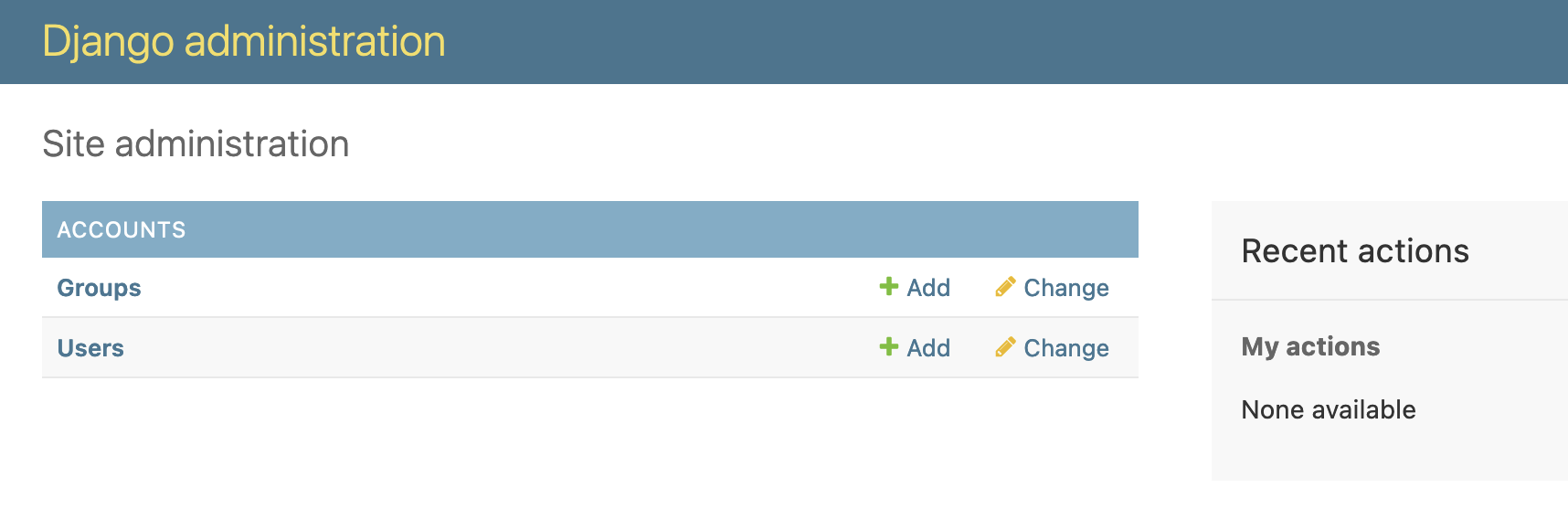Select the pencil icon next to Groups Change
The width and height of the screenshot is (1568, 530).
tap(1005, 286)
